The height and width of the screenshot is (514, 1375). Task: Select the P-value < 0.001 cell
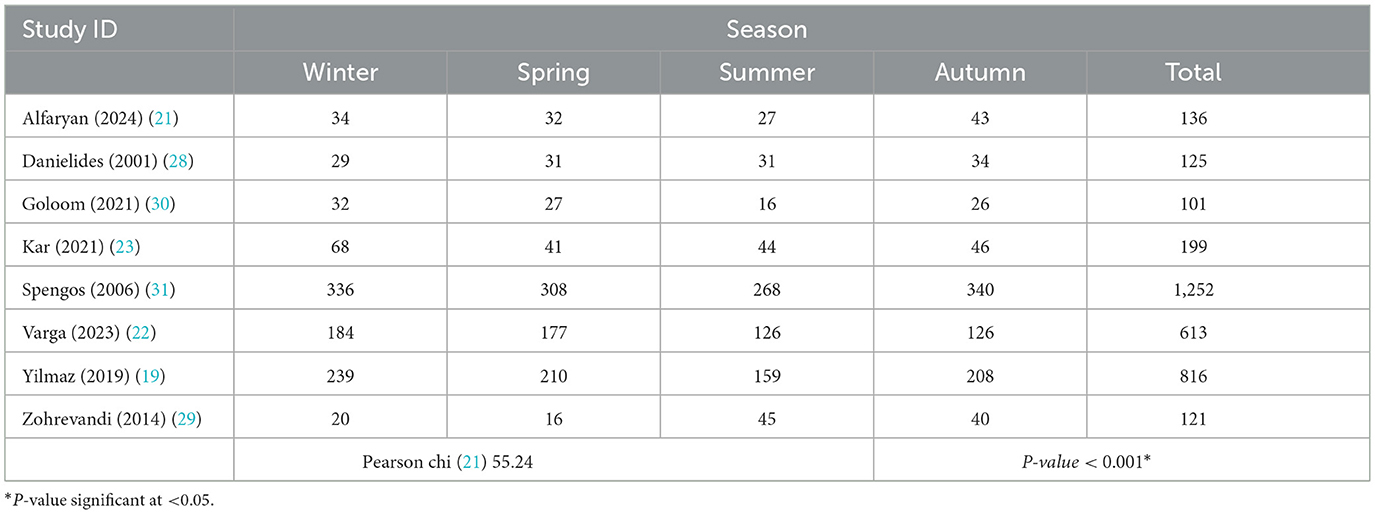(x=1121, y=461)
